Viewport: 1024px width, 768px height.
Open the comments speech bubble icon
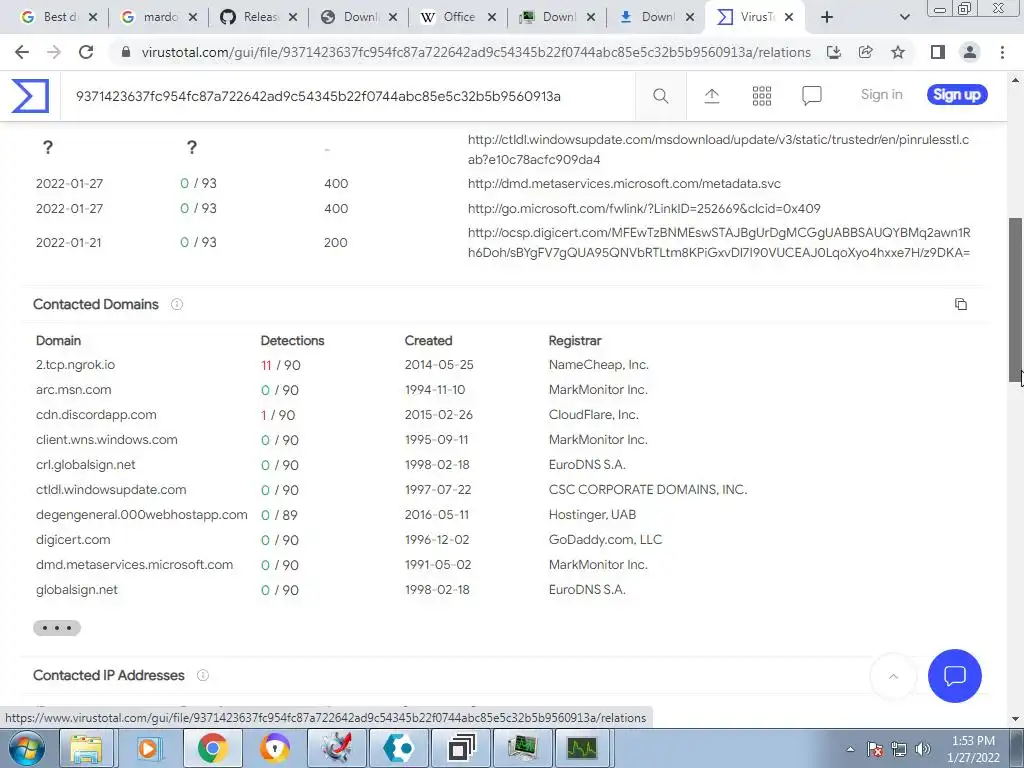click(811, 96)
